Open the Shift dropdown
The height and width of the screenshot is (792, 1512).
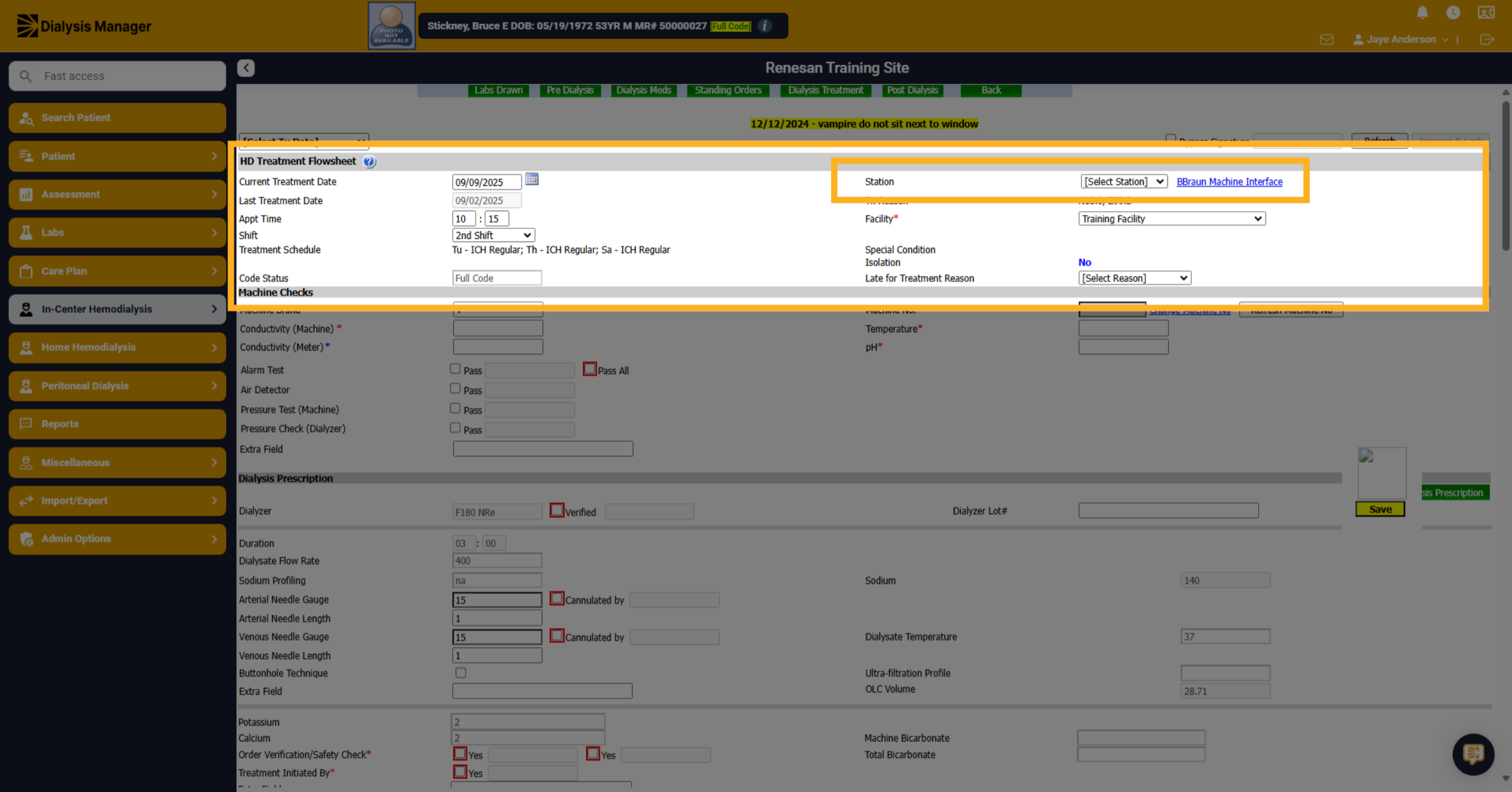(x=493, y=235)
